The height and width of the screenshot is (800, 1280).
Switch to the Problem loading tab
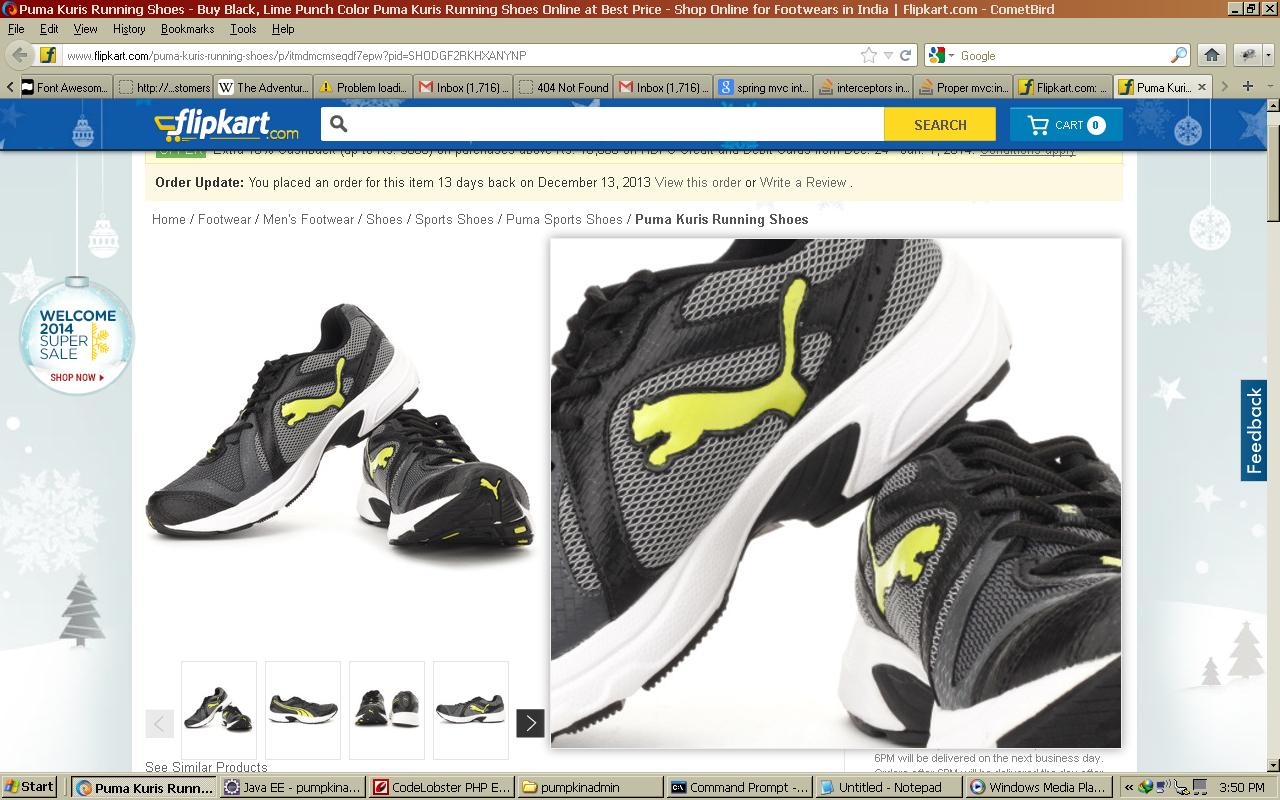[x=363, y=87]
